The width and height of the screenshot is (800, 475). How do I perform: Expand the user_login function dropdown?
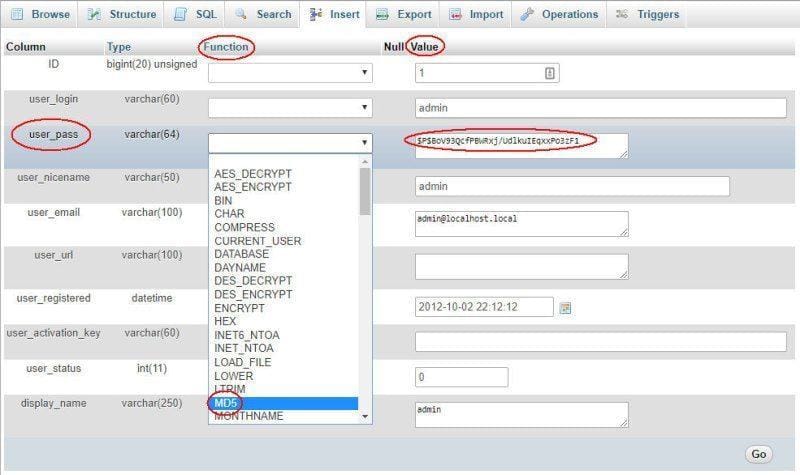290,108
